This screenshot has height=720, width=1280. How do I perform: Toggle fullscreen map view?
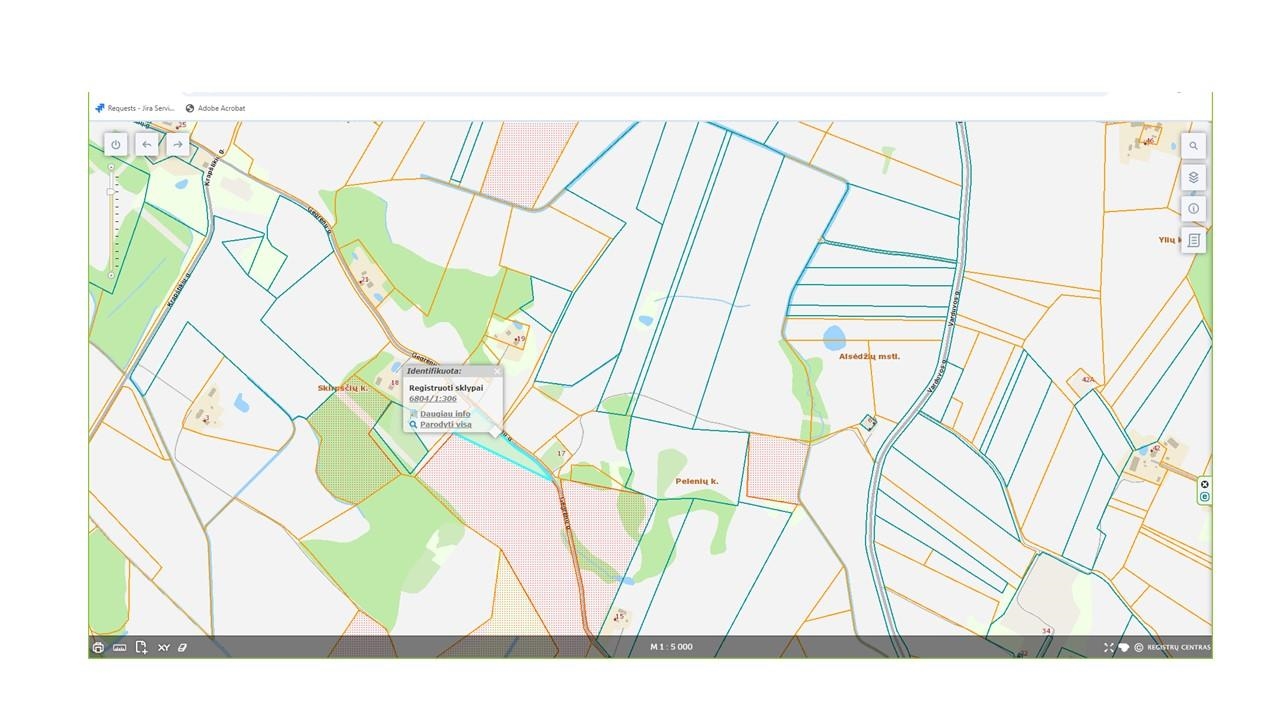[1108, 648]
